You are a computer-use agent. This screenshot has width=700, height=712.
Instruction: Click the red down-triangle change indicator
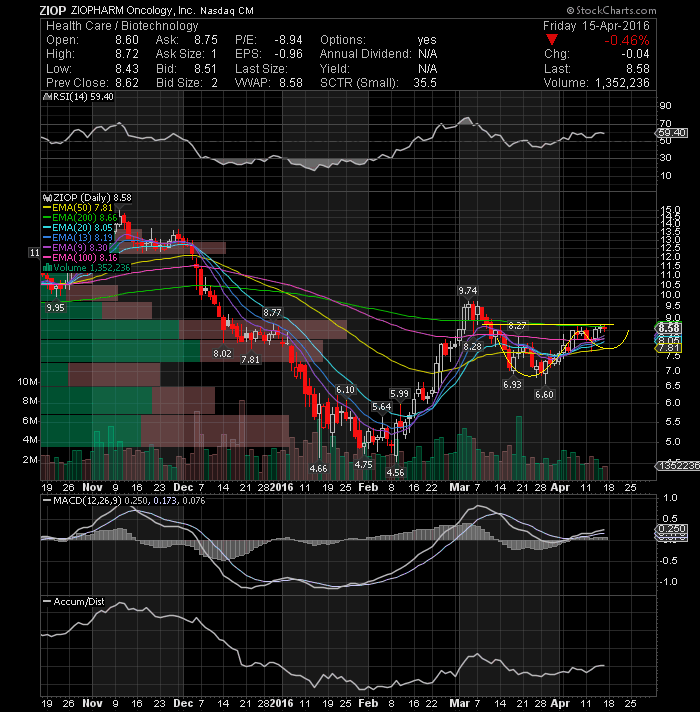(x=552, y=40)
